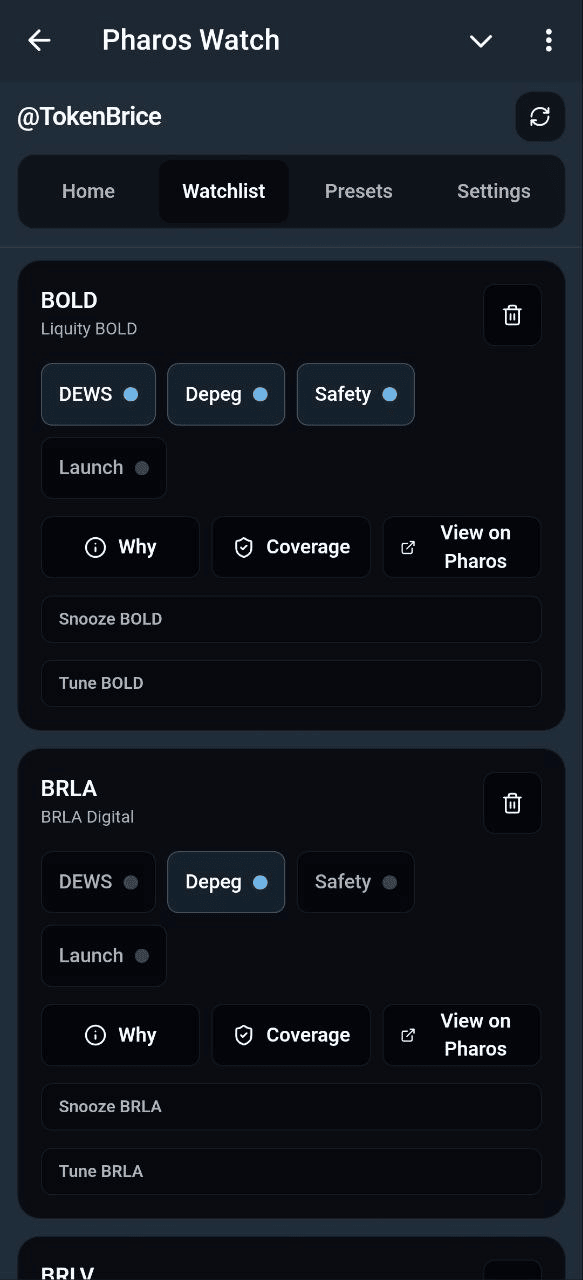Enable Safety alerts for BRLA

click(355, 882)
